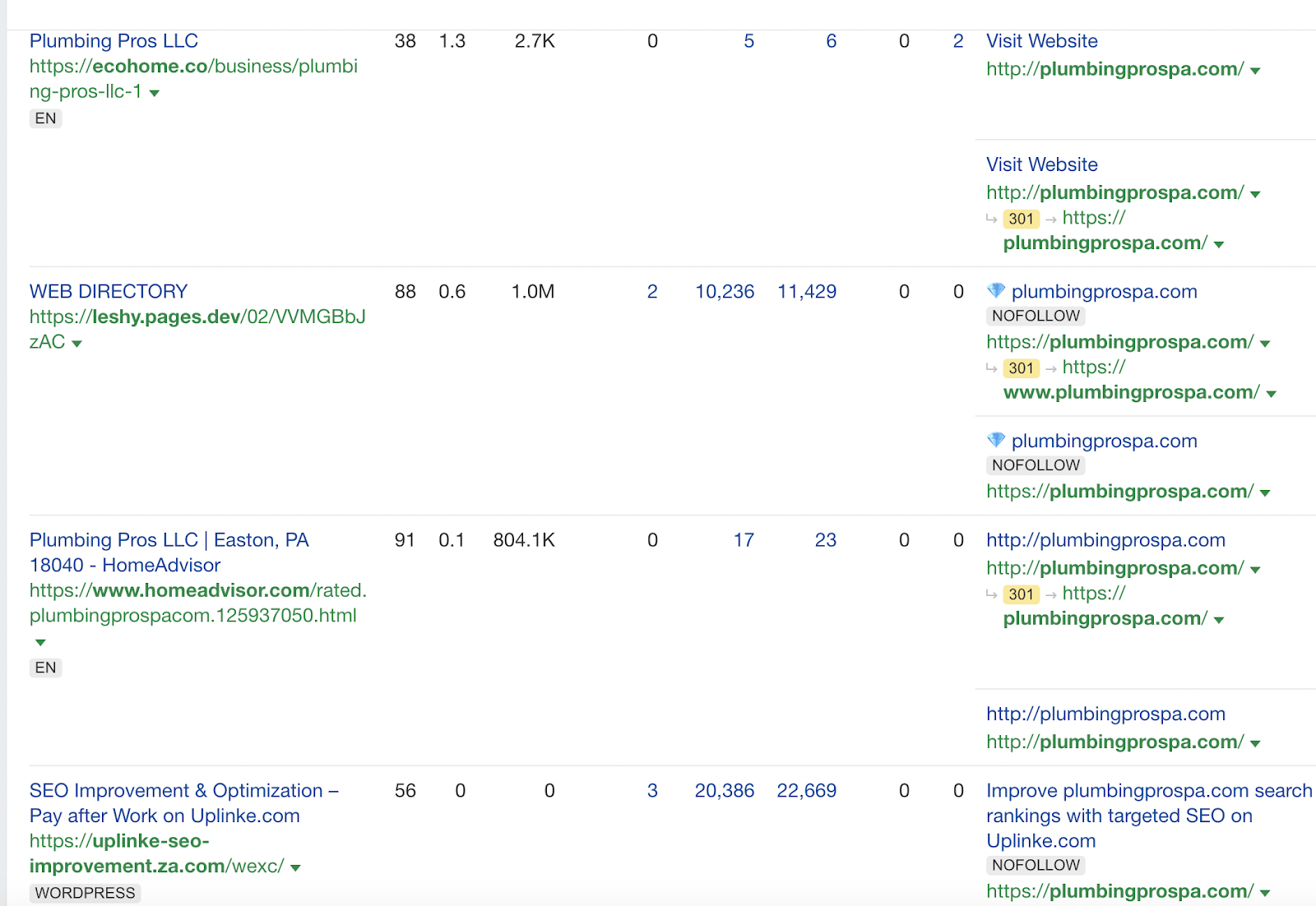Image resolution: width=1316 pixels, height=906 pixels.
Task: Open the first Visit Website anchor link
Action: tap(1041, 41)
